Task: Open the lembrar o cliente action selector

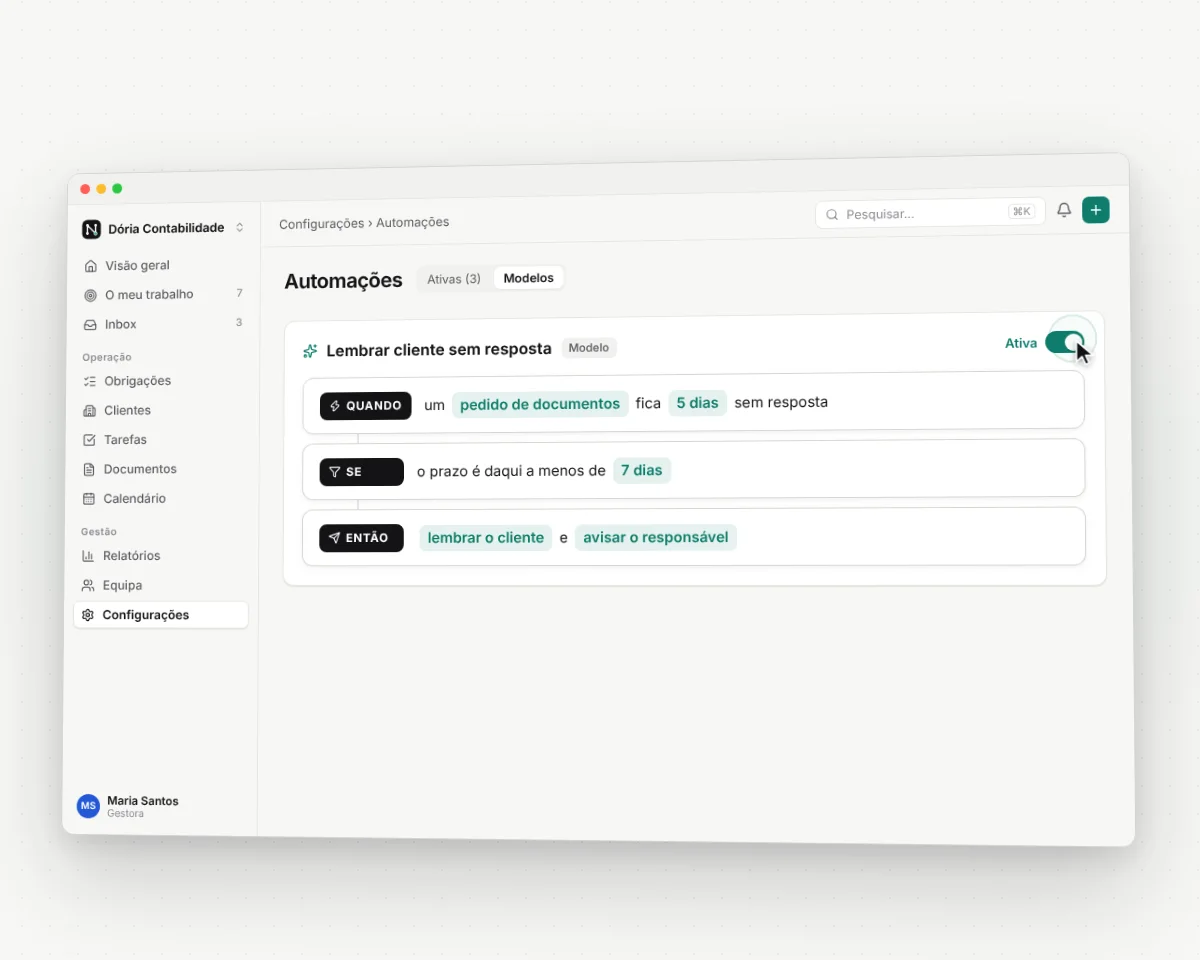Action: point(486,538)
